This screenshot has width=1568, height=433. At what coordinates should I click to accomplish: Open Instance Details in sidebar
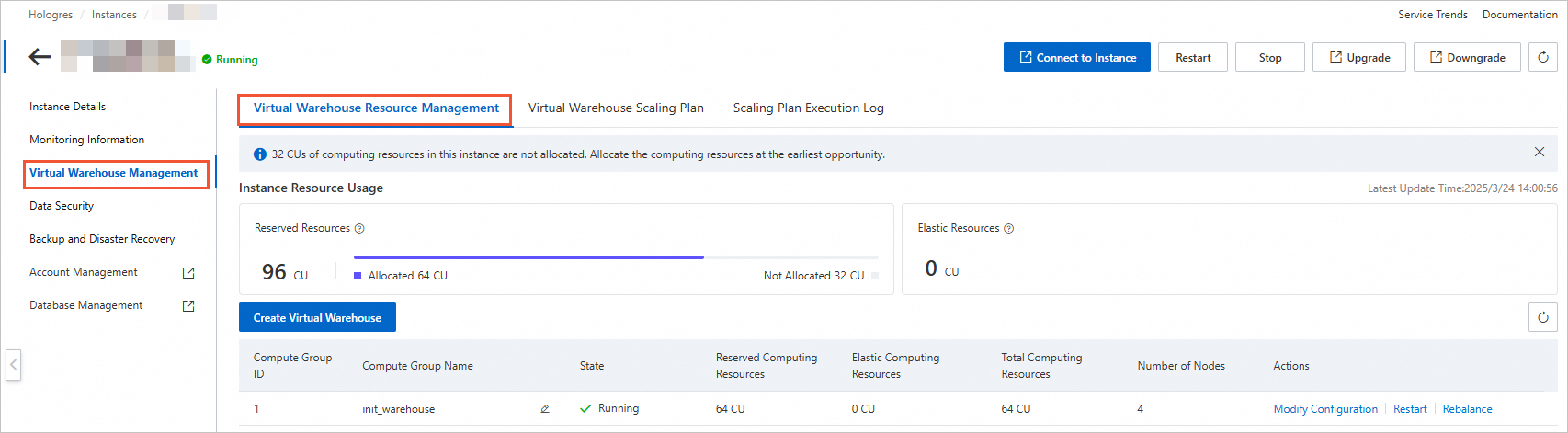[x=67, y=107]
